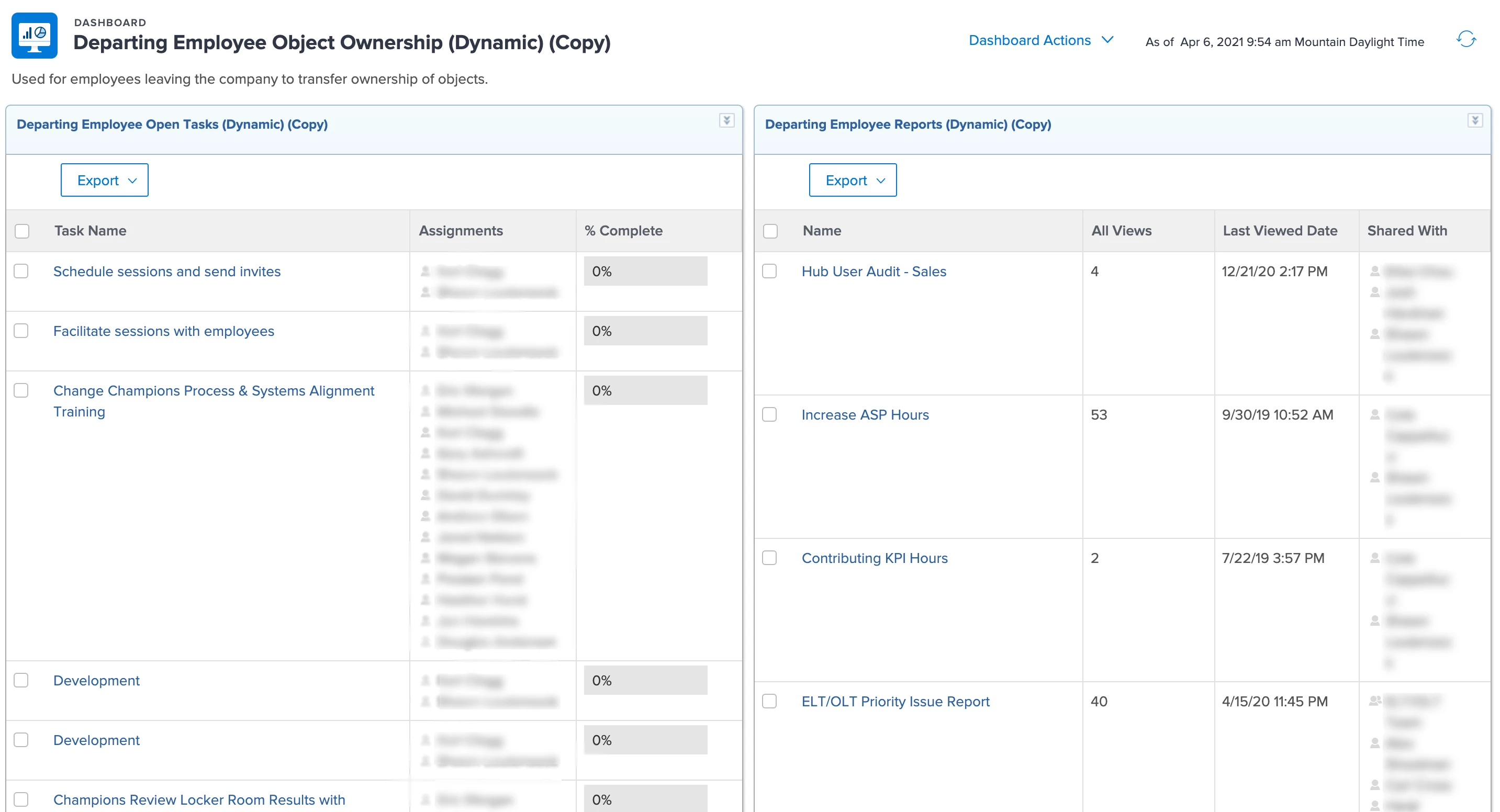Select all tasks with Task Name header checkbox
The width and height of the screenshot is (1500, 812).
[22, 231]
